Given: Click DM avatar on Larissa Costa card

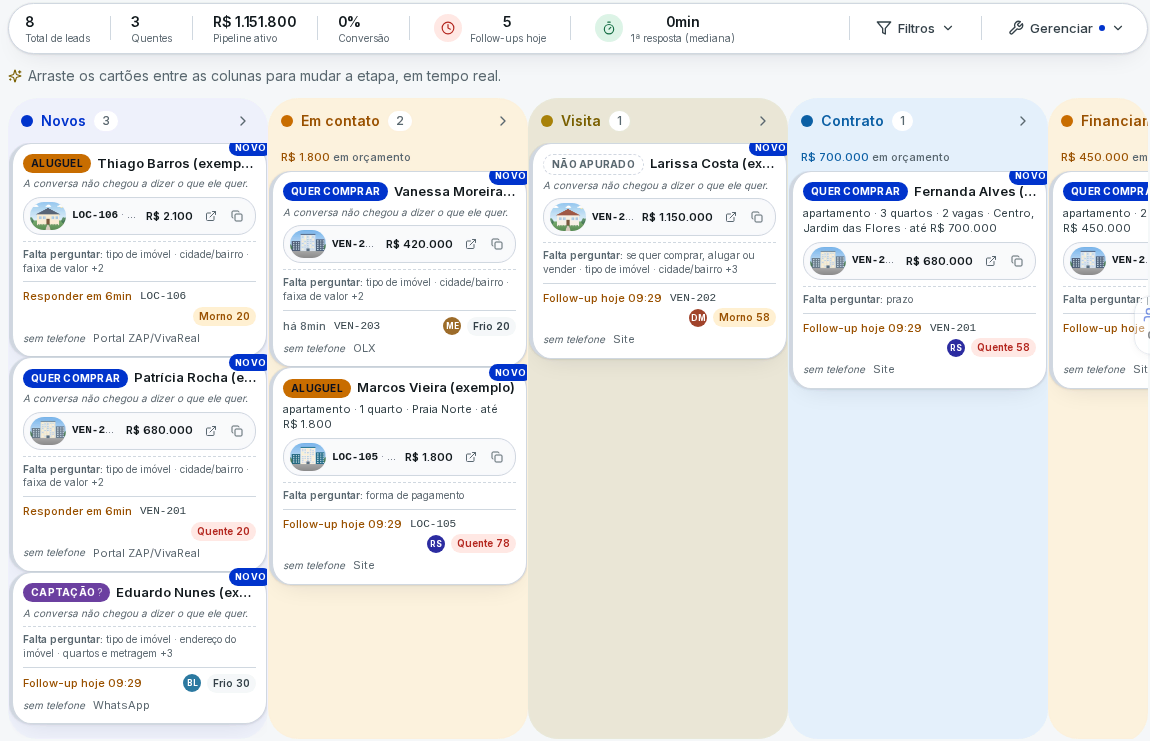Looking at the screenshot, I should pyautogui.click(x=698, y=318).
